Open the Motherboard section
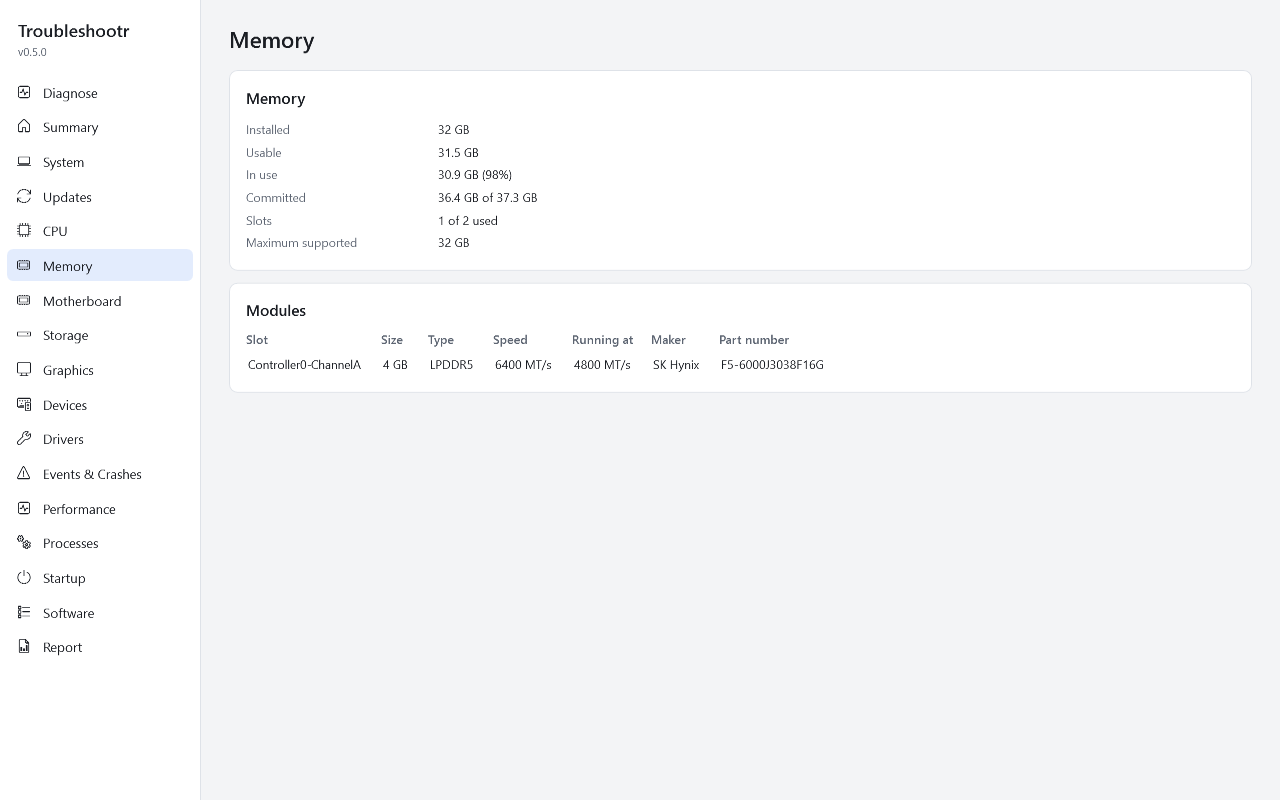 100,301
